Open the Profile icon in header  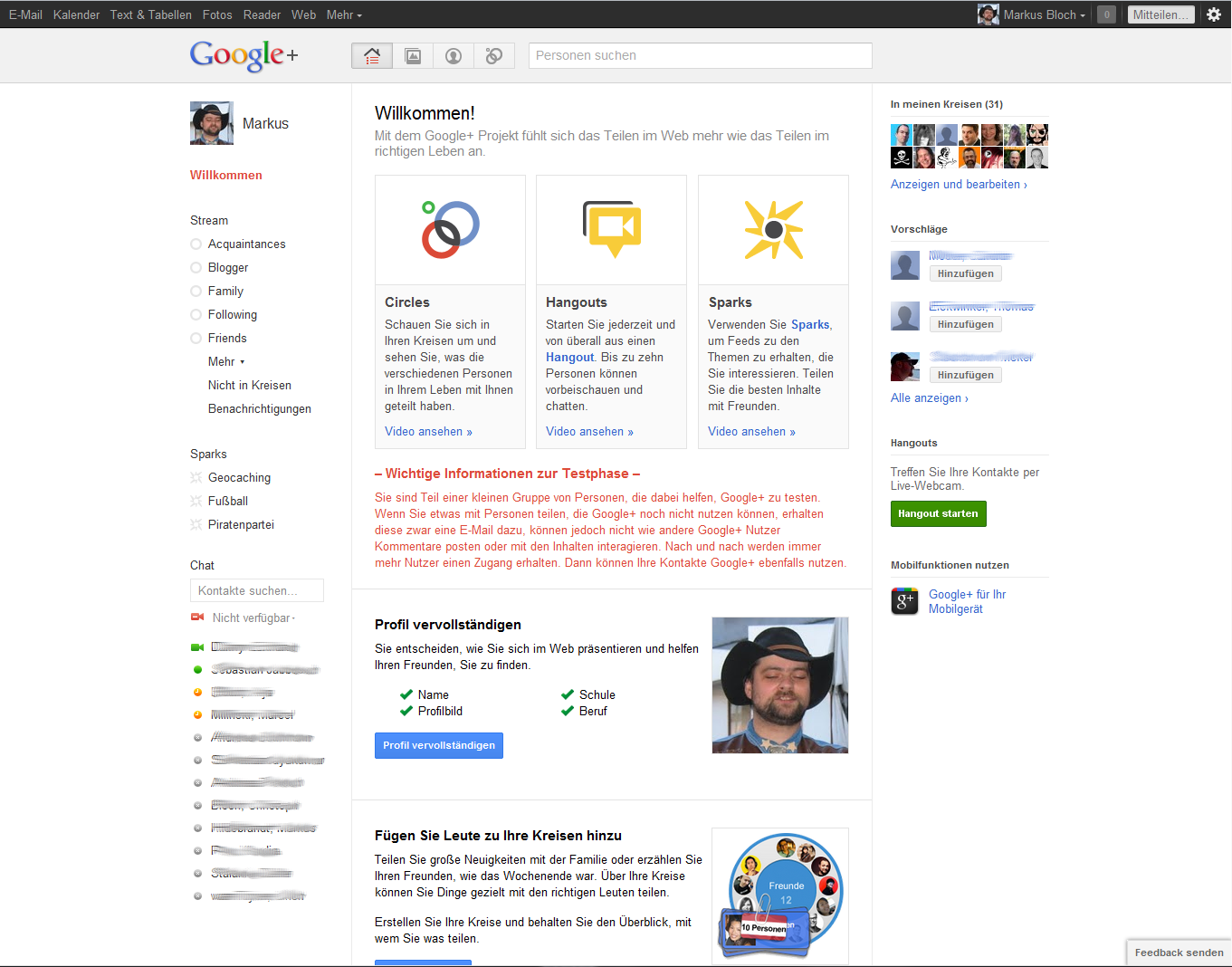pyautogui.click(x=454, y=56)
